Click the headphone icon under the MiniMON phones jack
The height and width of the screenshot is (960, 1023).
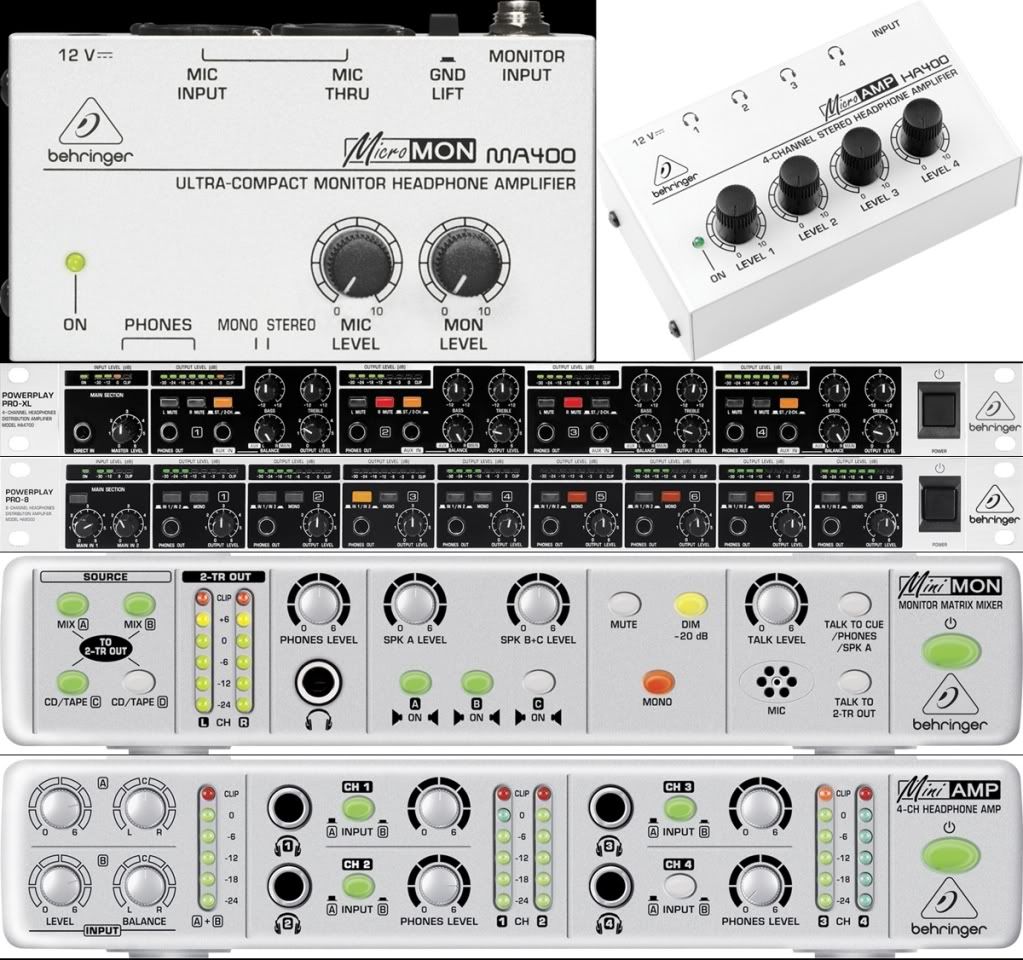point(318,719)
